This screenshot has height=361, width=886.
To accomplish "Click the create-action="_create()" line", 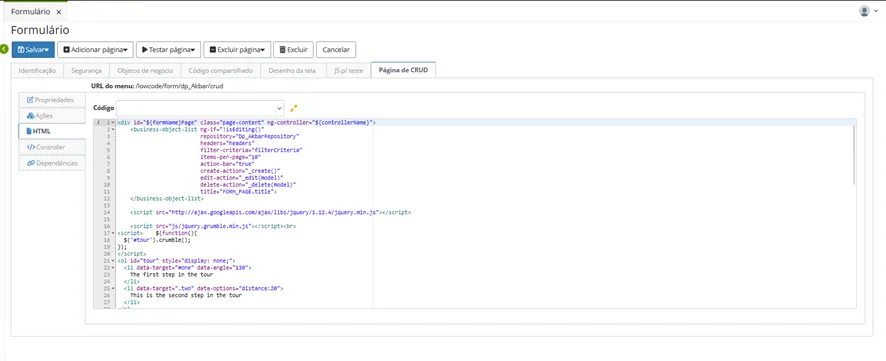I will (240, 171).
